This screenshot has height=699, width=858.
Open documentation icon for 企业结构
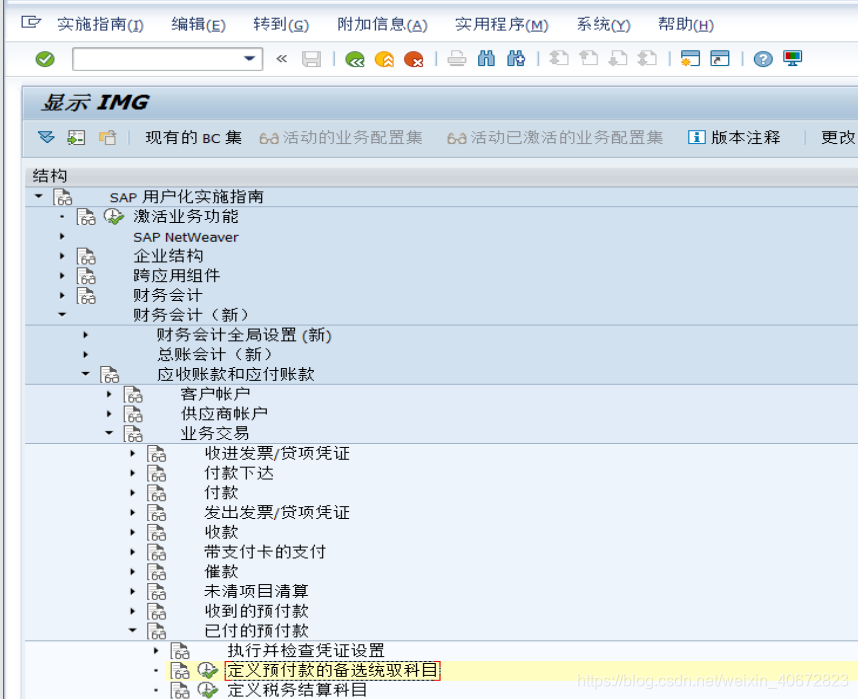(86, 256)
